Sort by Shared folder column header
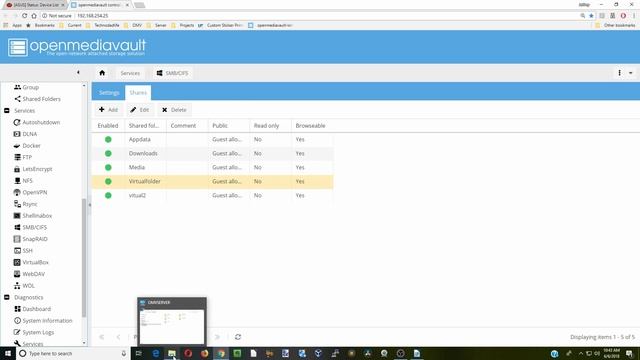This screenshot has width=640, height=360. pyautogui.click(x=144, y=126)
